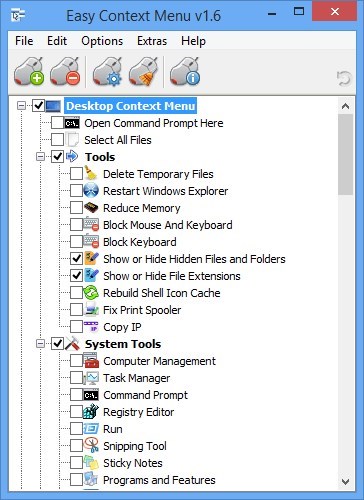This screenshot has width=364, height=500.
Task: Uncheck Show or Hide File Extensions
Action: pos(76,276)
